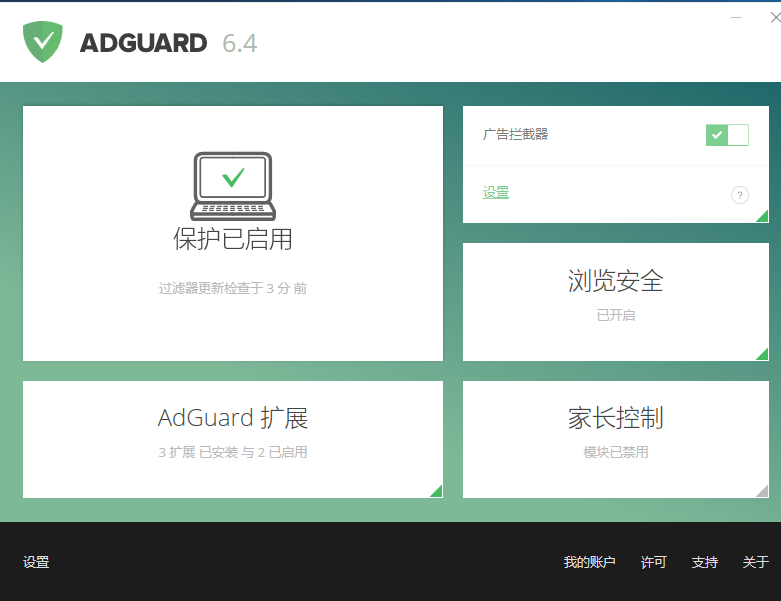Open the AdGuard 扩展 tile

pyautogui.click(x=233, y=432)
